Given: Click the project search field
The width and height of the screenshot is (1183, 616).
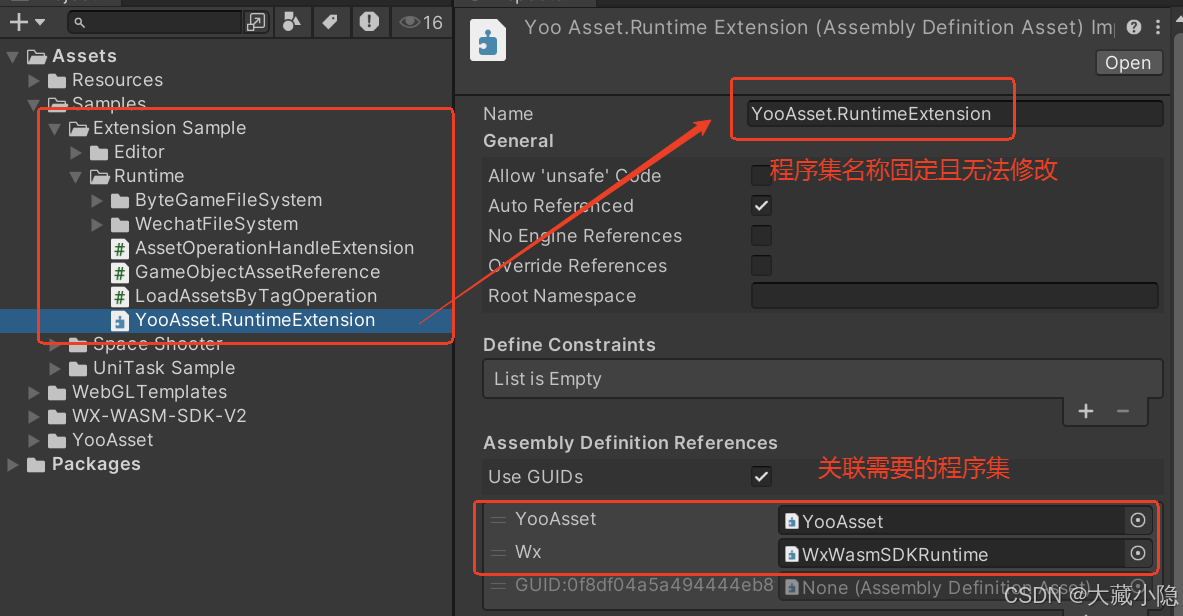Looking at the screenshot, I should [x=155, y=23].
